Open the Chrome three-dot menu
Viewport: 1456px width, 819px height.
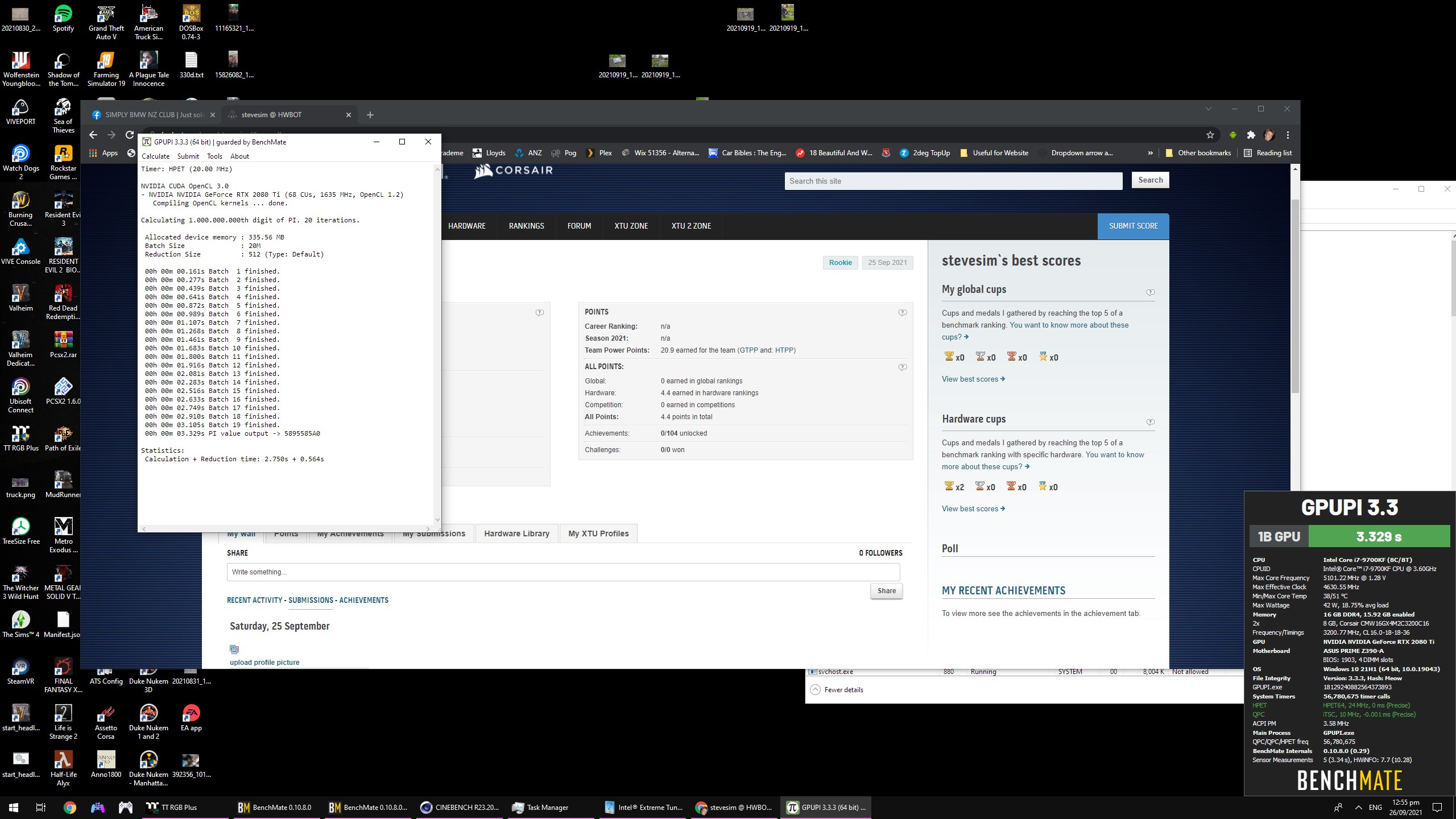pyautogui.click(x=1288, y=135)
